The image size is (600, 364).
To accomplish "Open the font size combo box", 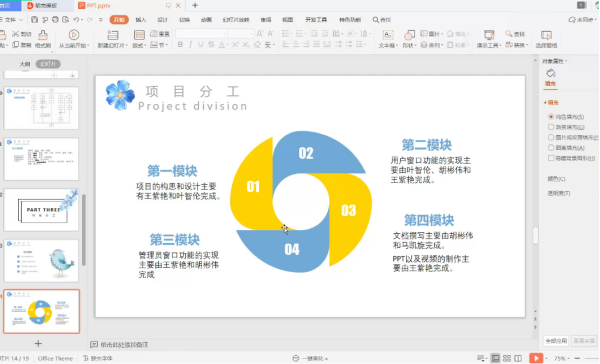I will [x=241, y=34].
